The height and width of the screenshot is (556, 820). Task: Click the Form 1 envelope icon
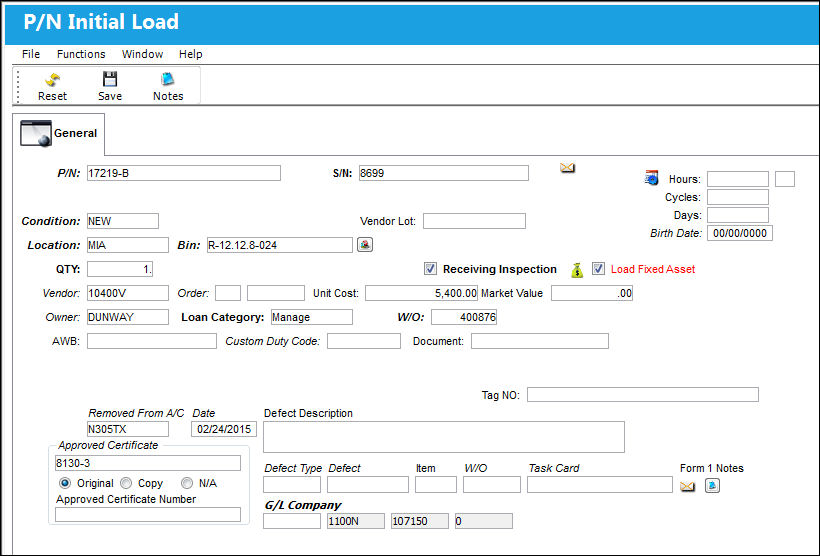pyautogui.click(x=687, y=486)
